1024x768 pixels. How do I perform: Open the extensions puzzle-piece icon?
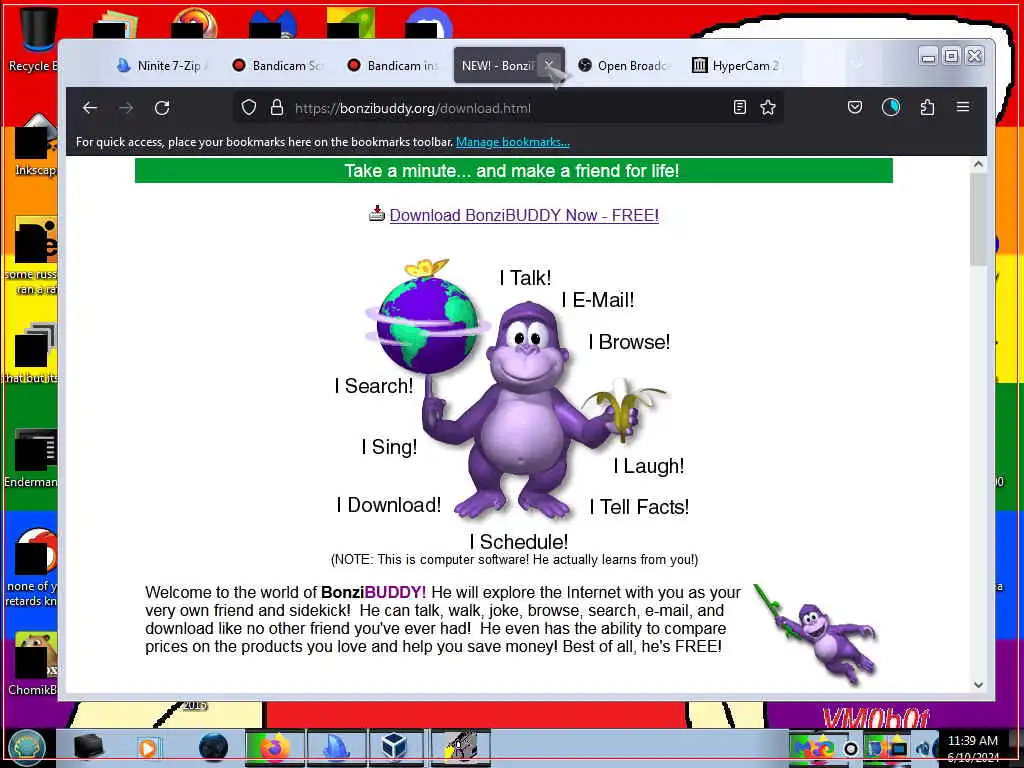927,107
